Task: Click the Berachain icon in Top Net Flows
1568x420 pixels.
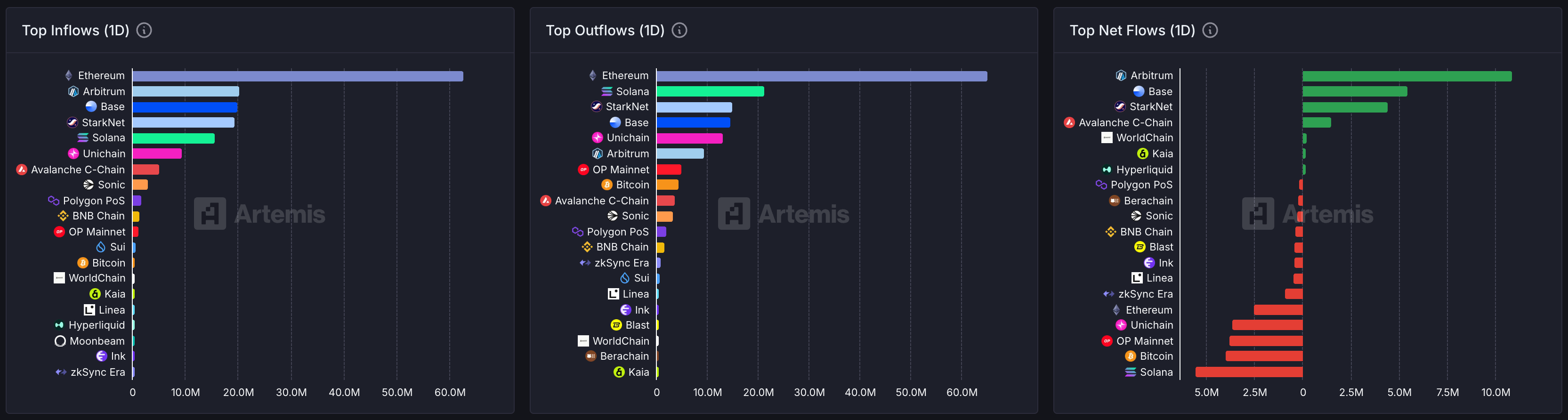Action: tap(1115, 200)
